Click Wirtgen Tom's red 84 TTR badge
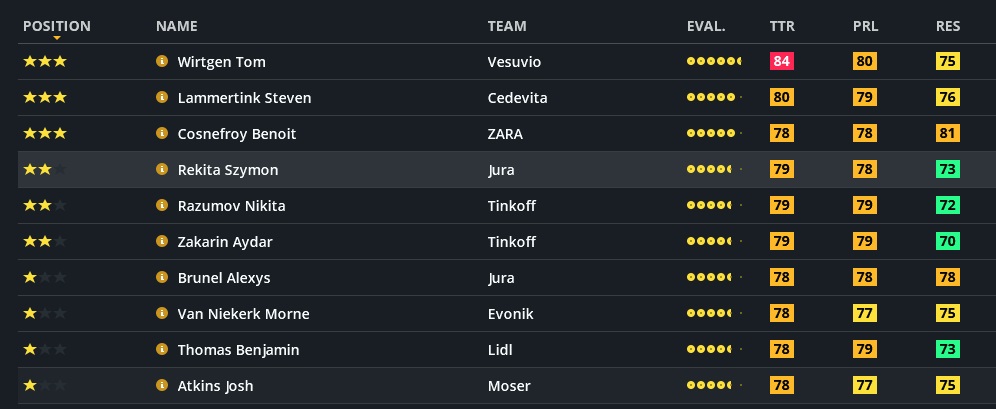 [782, 62]
